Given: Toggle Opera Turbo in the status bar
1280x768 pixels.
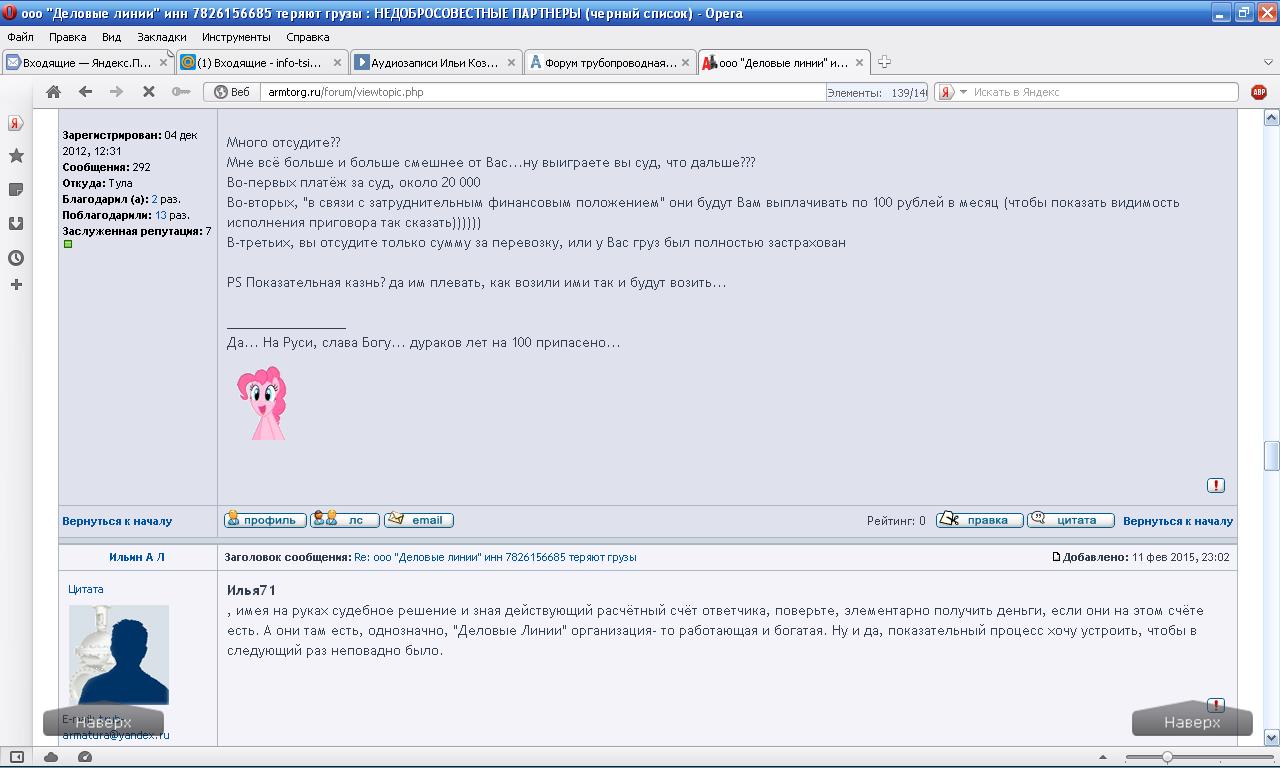Looking at the screenshot, I should pos(85,757).
